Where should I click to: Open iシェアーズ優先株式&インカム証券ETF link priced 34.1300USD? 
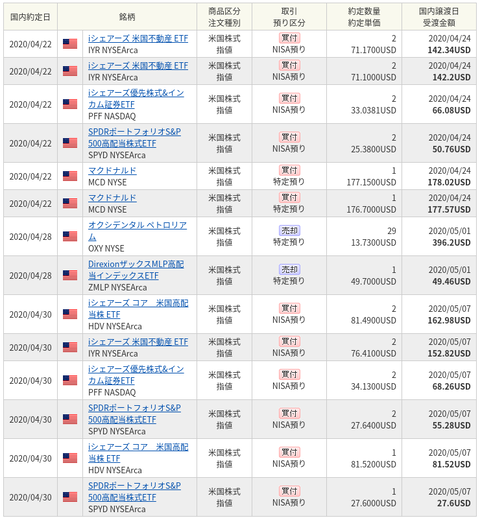pos(136,375)
